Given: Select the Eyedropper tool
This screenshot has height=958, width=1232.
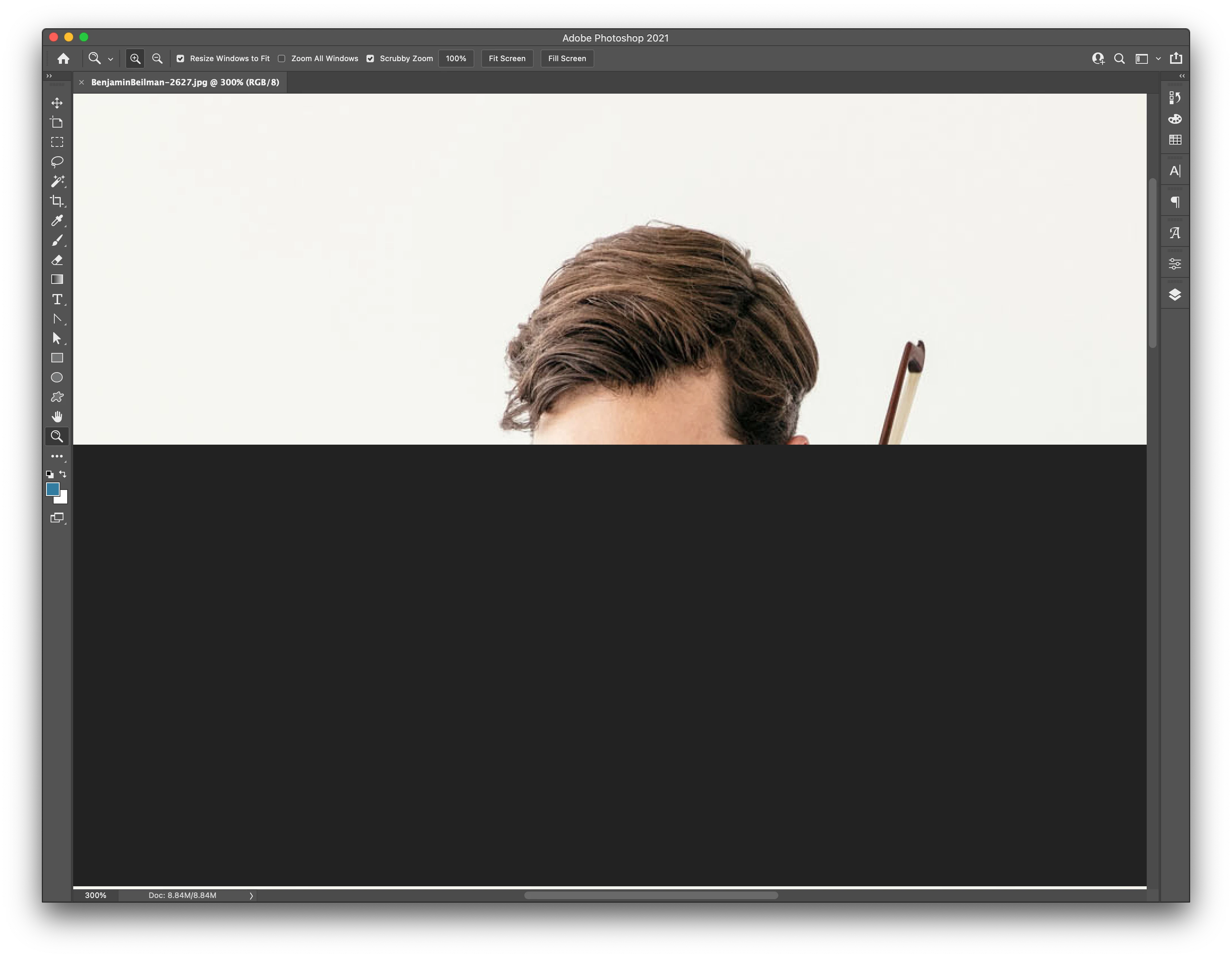Looking at the screenshot, I should [x=57, y=220].
